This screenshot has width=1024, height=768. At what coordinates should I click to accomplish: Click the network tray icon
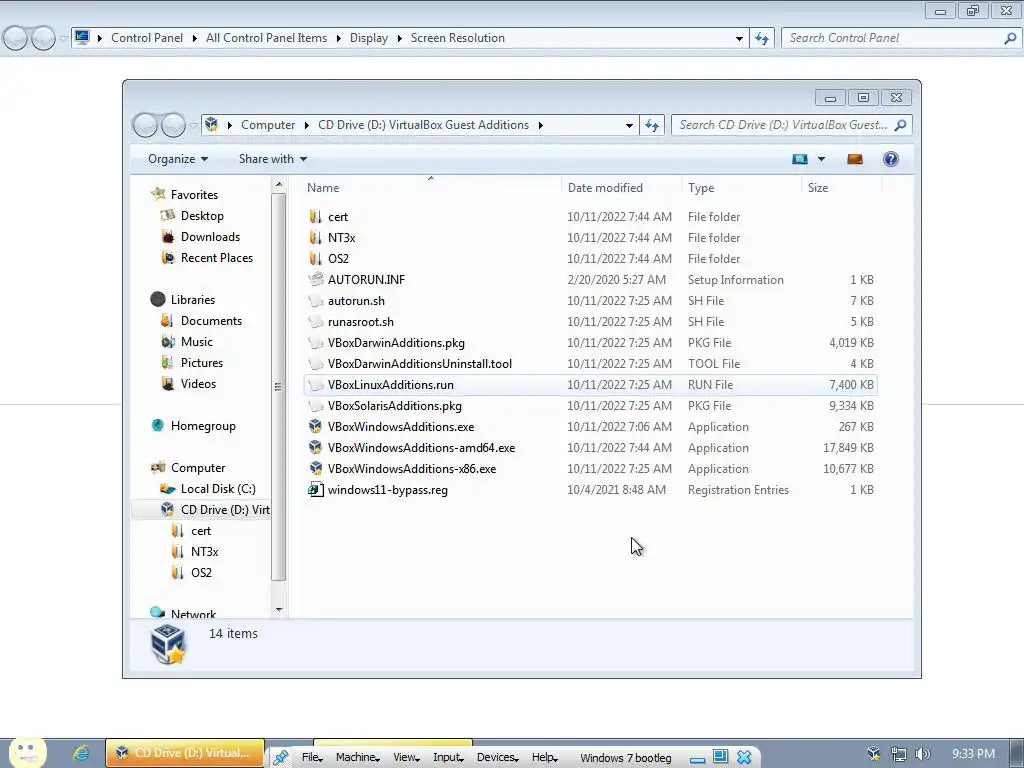(899, 754)
